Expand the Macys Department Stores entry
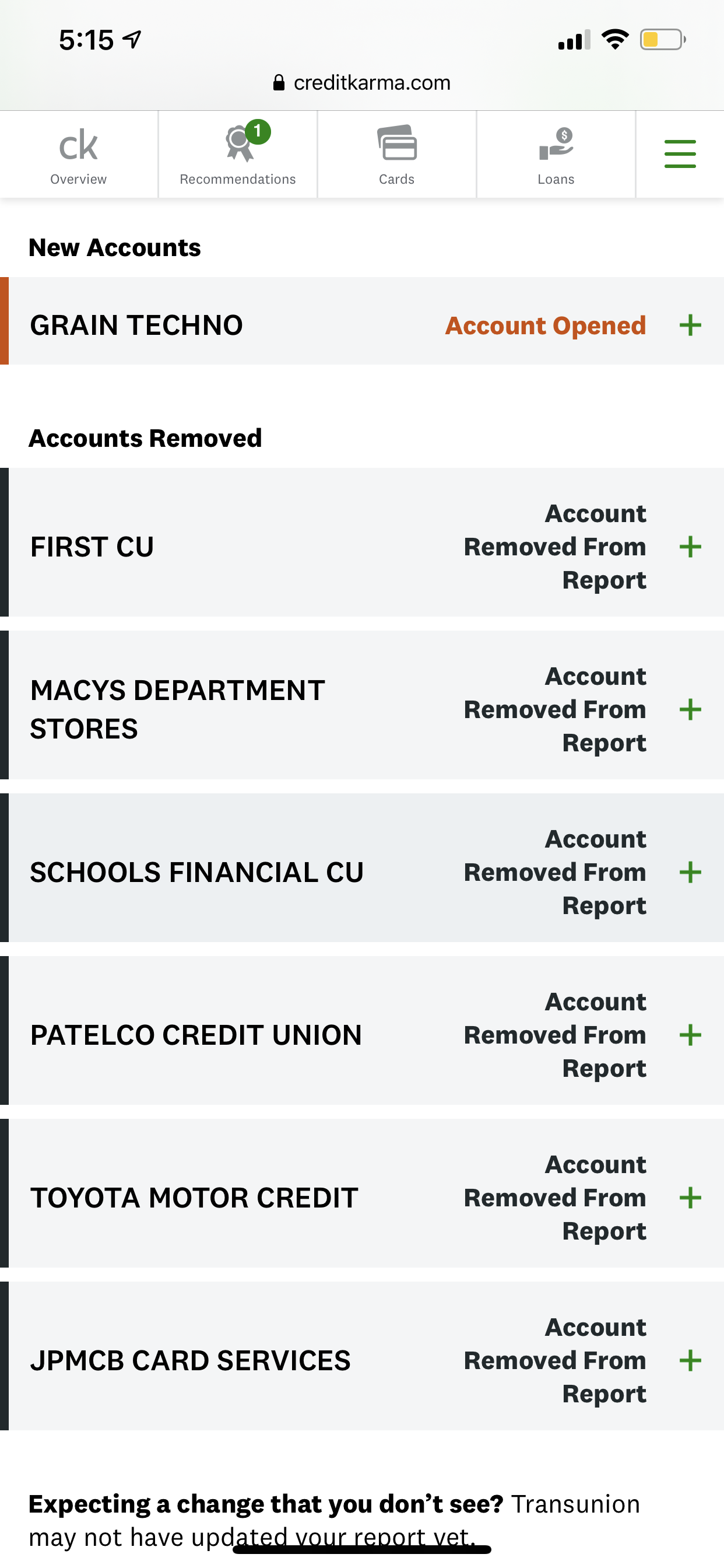724x1568 pixels. tap(690, 709)
